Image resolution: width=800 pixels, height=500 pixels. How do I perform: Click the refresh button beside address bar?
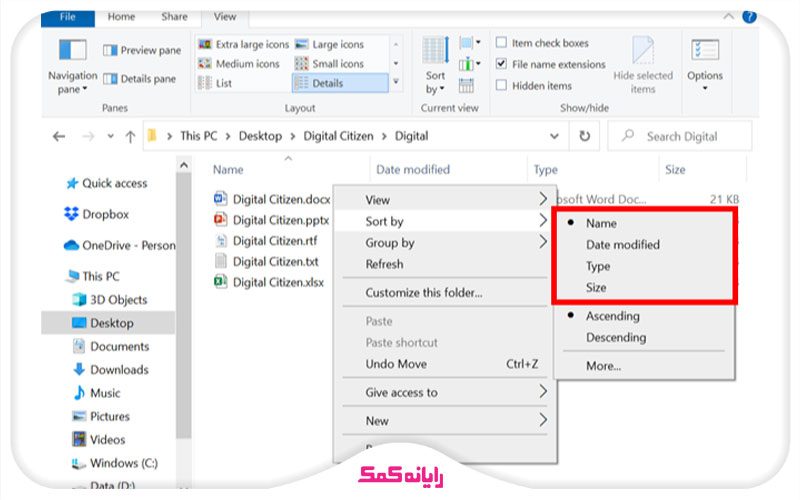585,136
